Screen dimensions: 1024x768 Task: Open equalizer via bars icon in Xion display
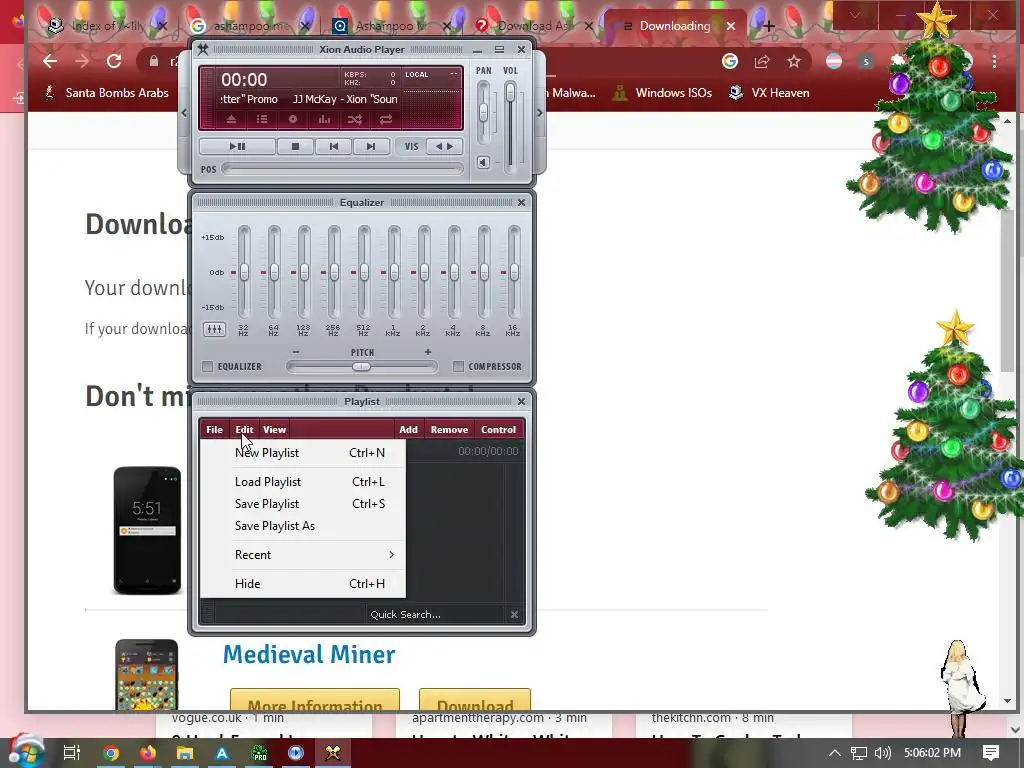[x=324, y=120]
